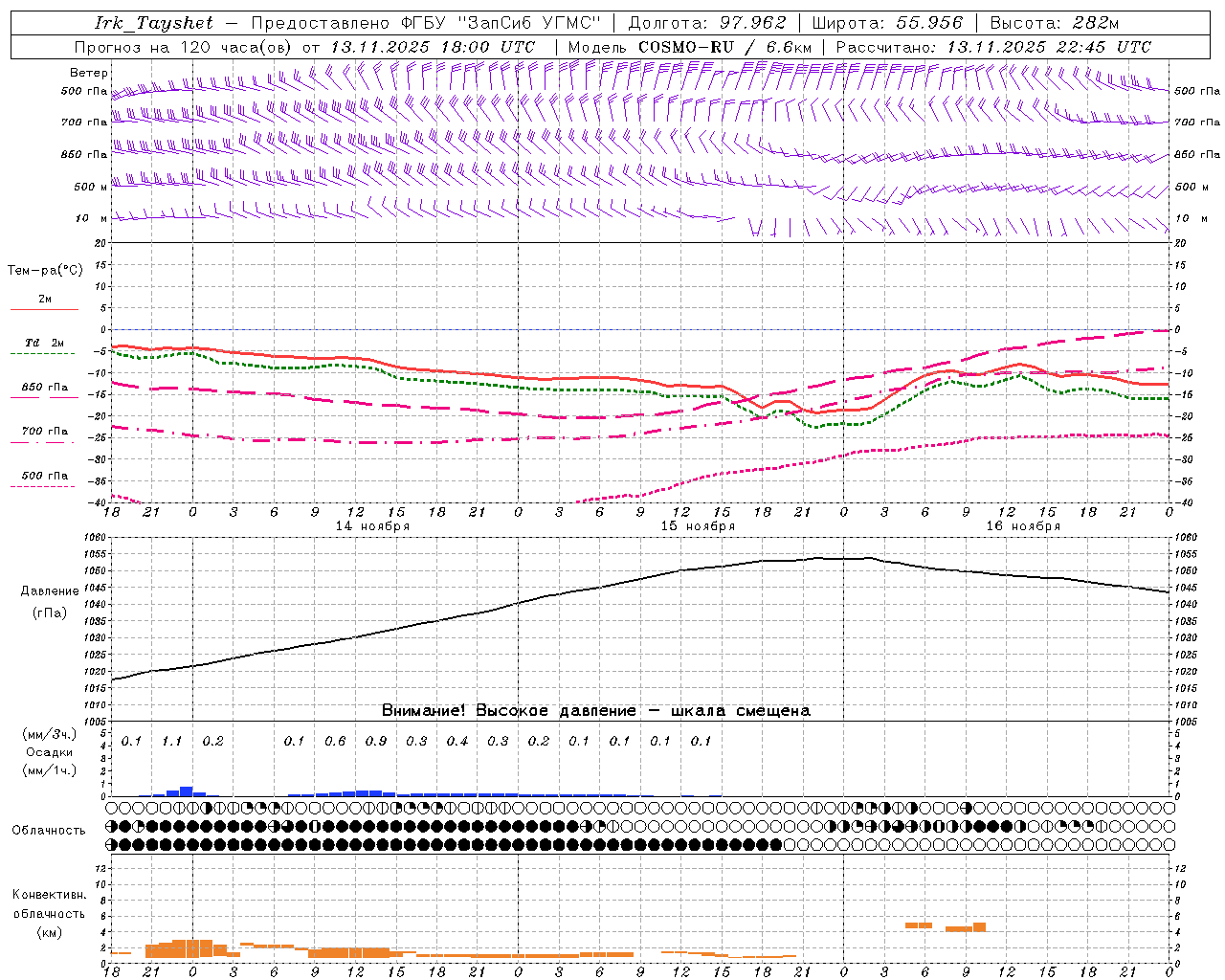Click the "850 гПа" temperature legend entry
This screenshot has height=980, width=1225.
45,388
